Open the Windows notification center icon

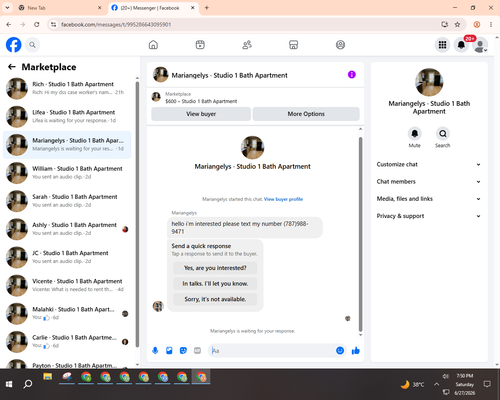coord(487,384)
